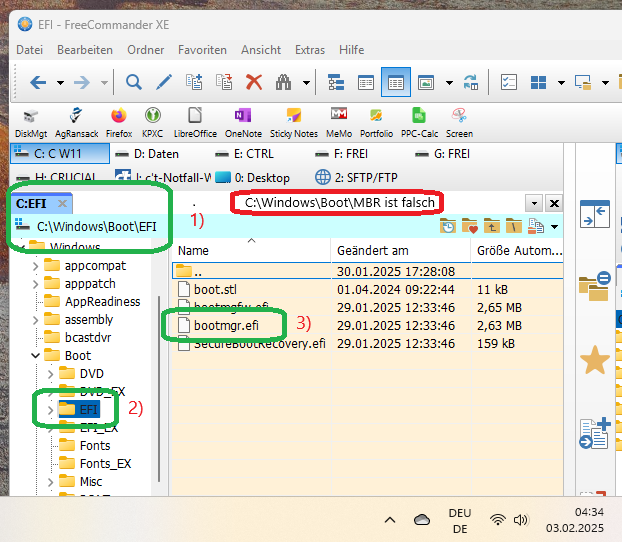This screenshot has width=622, height=542.
Task: Click the Search magnifier icon
Action: tap(134, 83)
